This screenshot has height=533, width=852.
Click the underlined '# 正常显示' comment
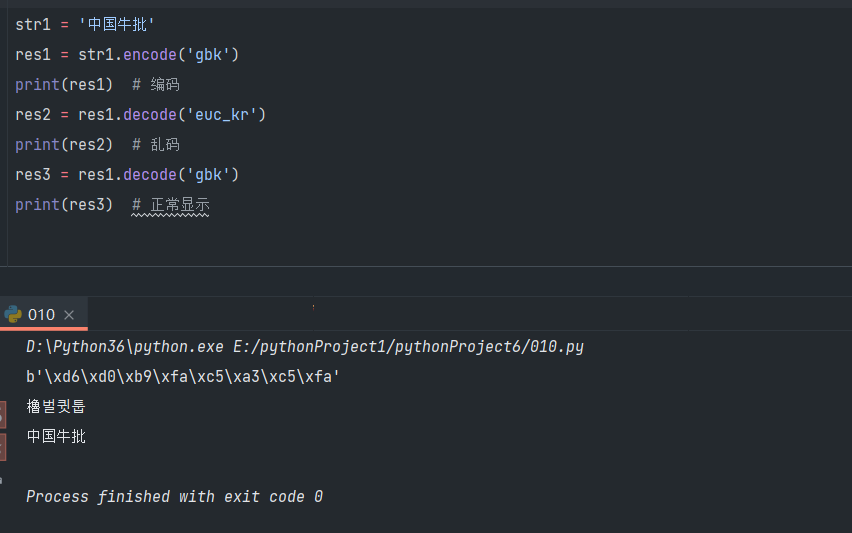170,204
